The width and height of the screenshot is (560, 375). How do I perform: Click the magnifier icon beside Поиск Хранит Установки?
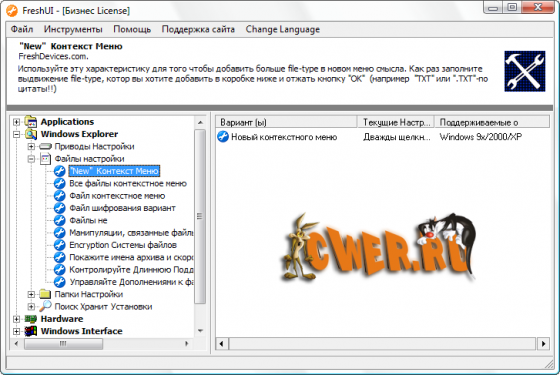click(45, 306)
